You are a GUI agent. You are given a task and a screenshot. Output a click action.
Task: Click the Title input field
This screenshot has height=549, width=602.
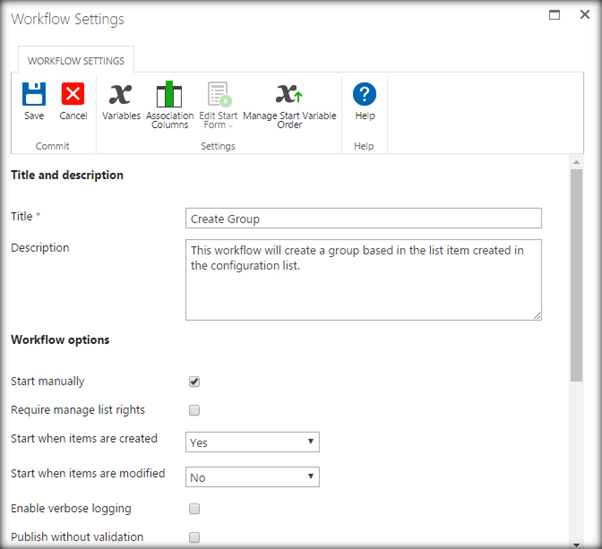tap(363, 219)
